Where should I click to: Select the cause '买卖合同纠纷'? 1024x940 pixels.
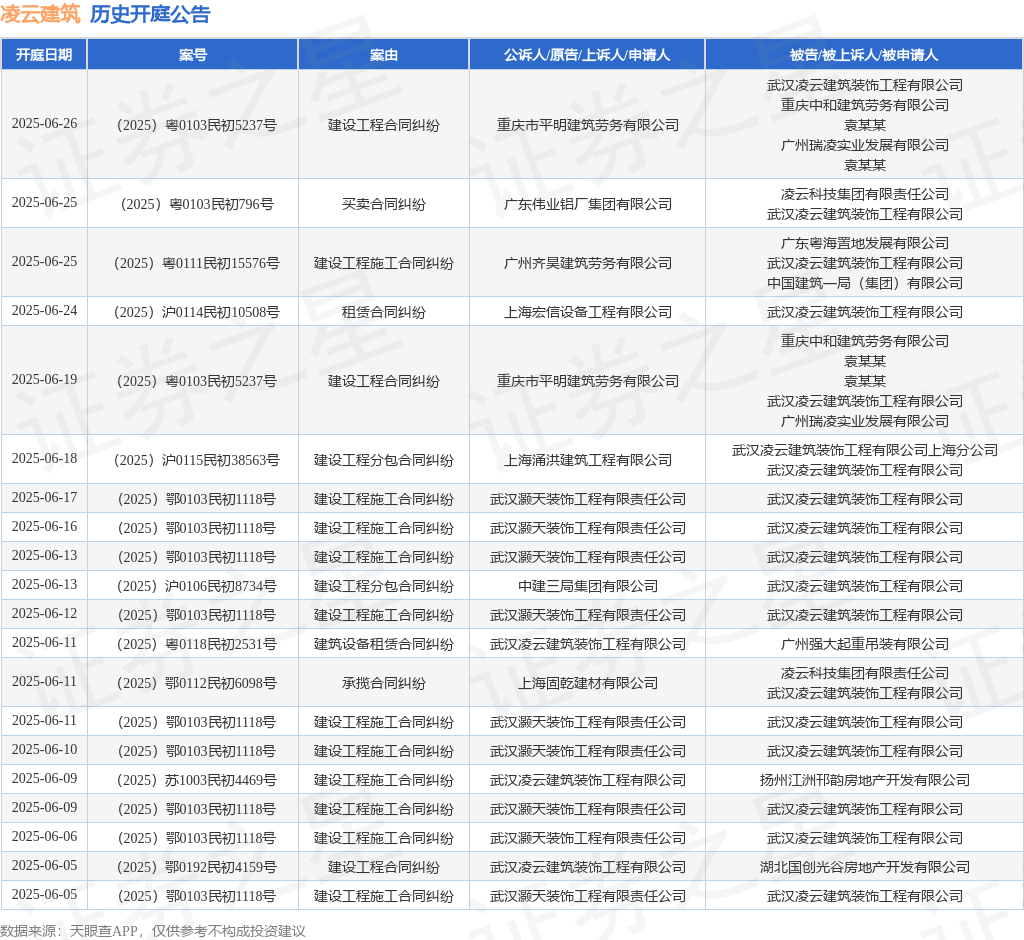(383, 204)
